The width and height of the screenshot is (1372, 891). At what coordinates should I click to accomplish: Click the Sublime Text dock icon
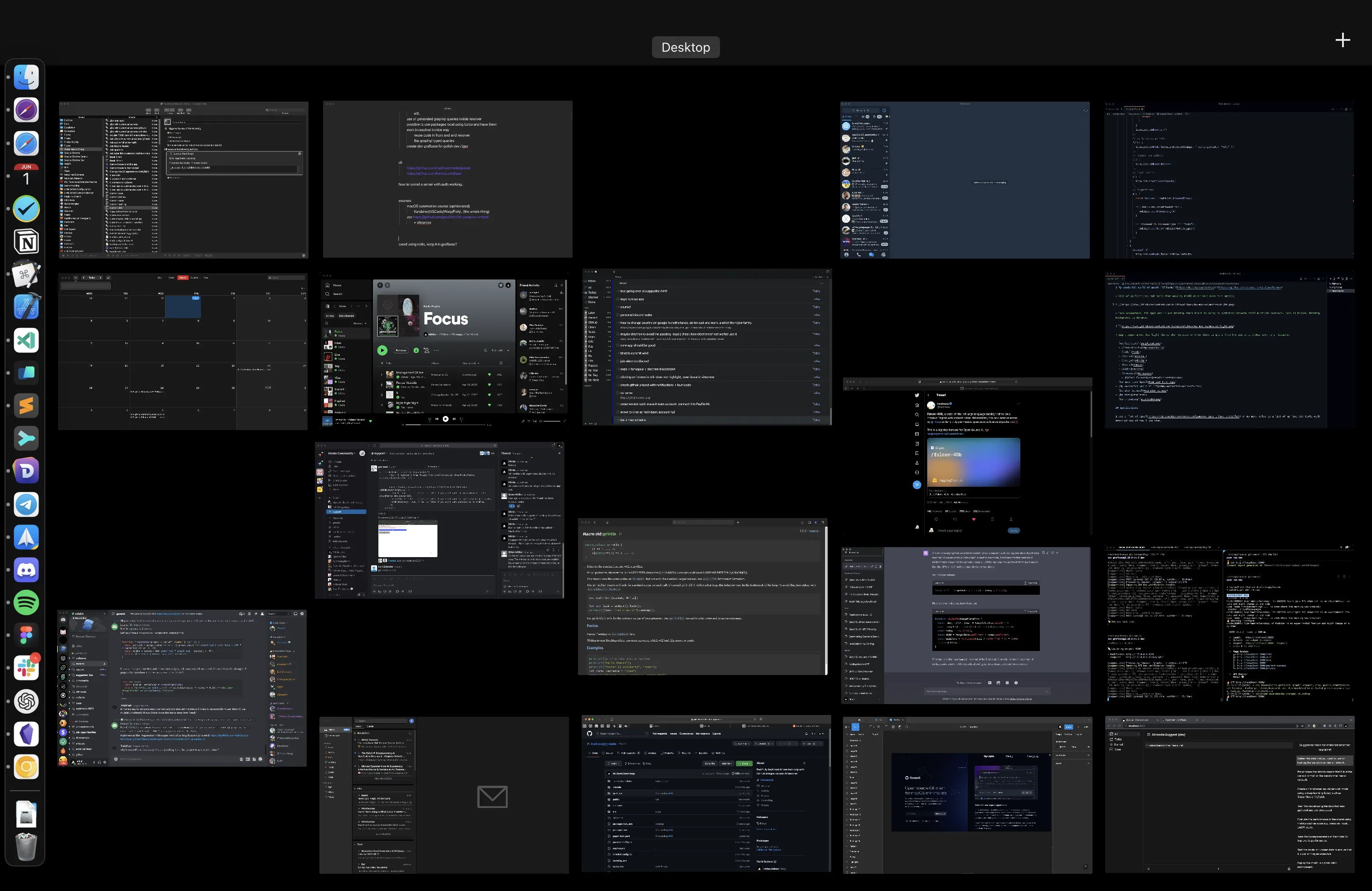(x=26, y=406)
